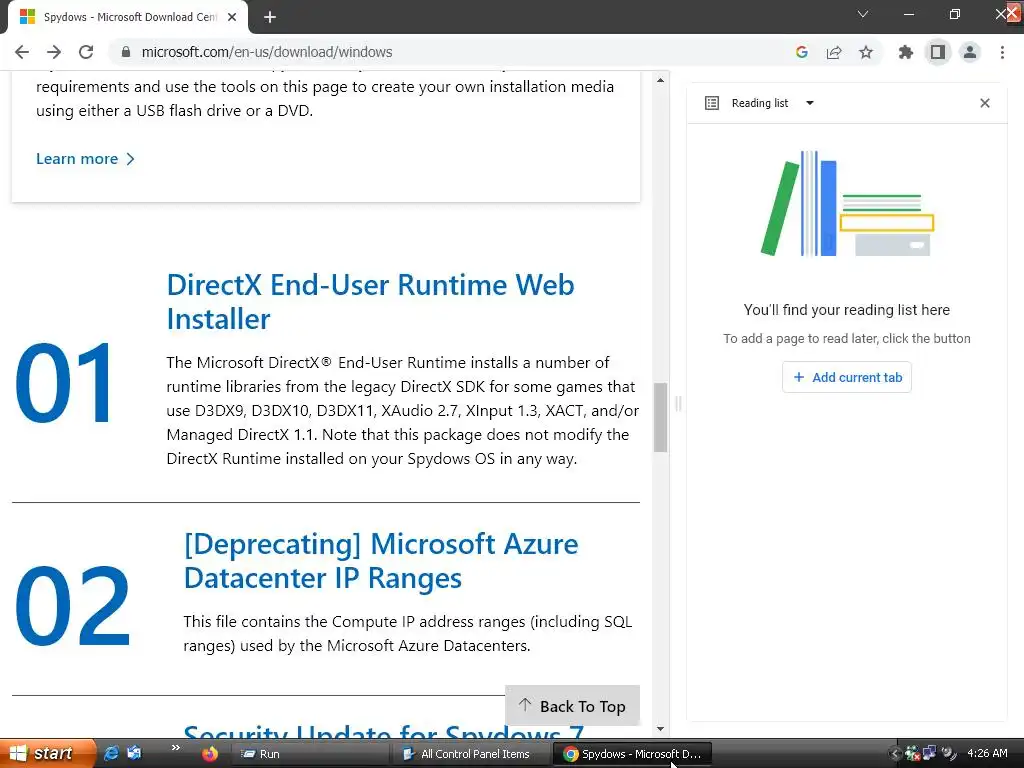Click the large 02 ranking number
Image resolution: width=1024 pixels, height=768 pixels.
tap(73, 606)
